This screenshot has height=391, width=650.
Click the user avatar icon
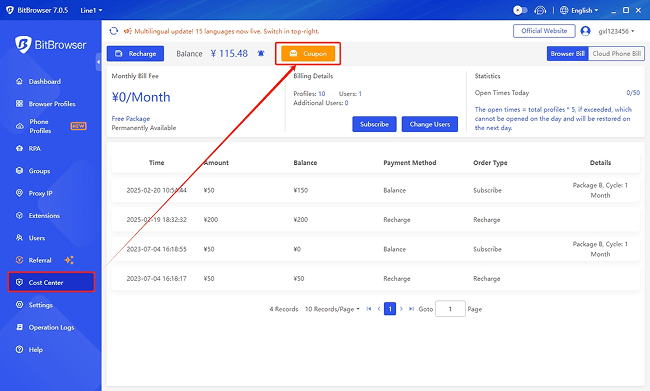tap(585, 31)
